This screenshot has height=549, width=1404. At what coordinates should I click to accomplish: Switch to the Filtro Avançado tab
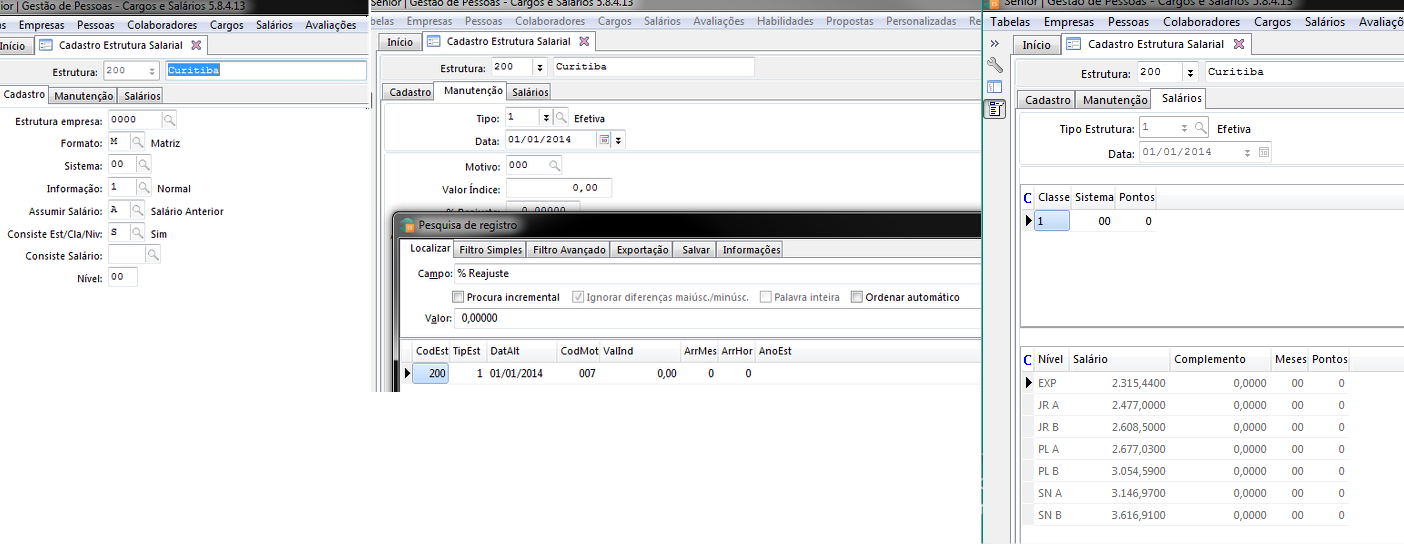569,250
